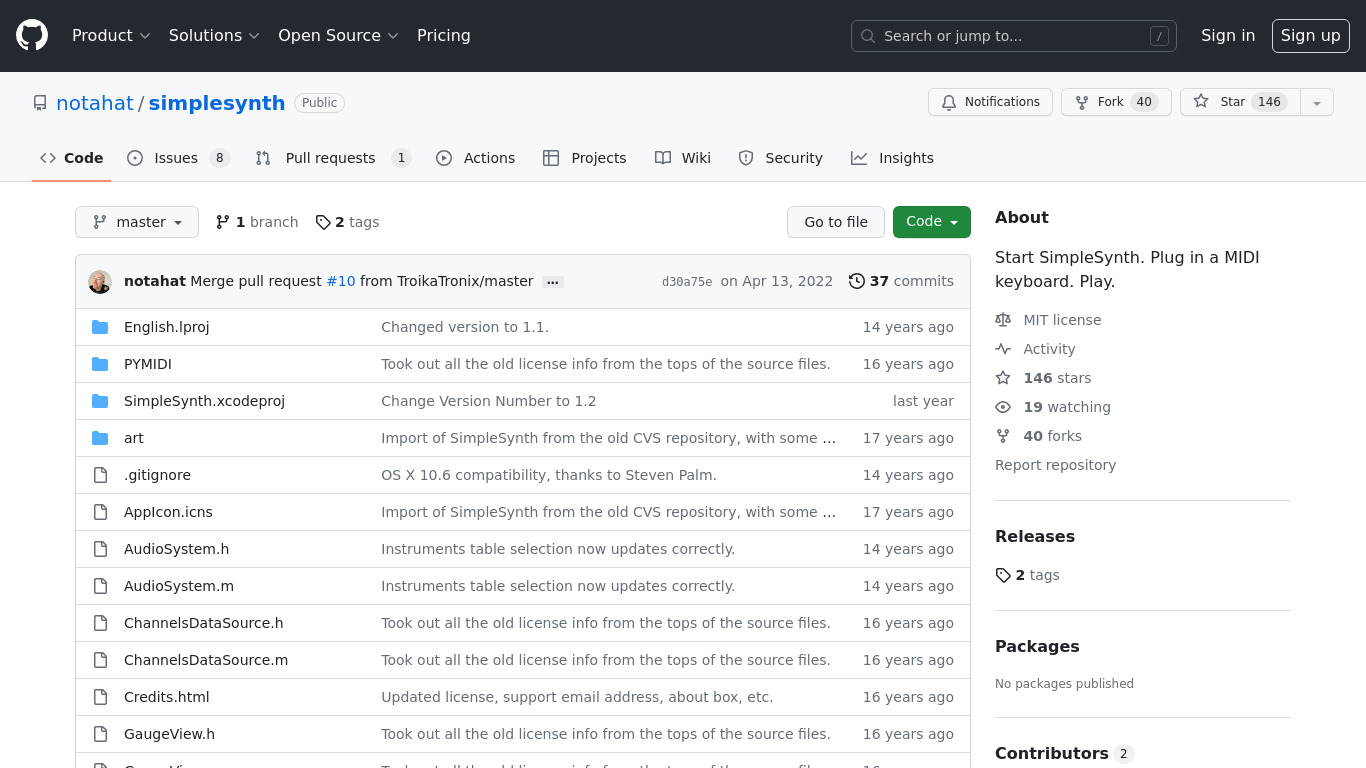Open commit d30a75e
Image resolution: width=1366 pixels, height=768 pixels.
(x=687, y=282)
